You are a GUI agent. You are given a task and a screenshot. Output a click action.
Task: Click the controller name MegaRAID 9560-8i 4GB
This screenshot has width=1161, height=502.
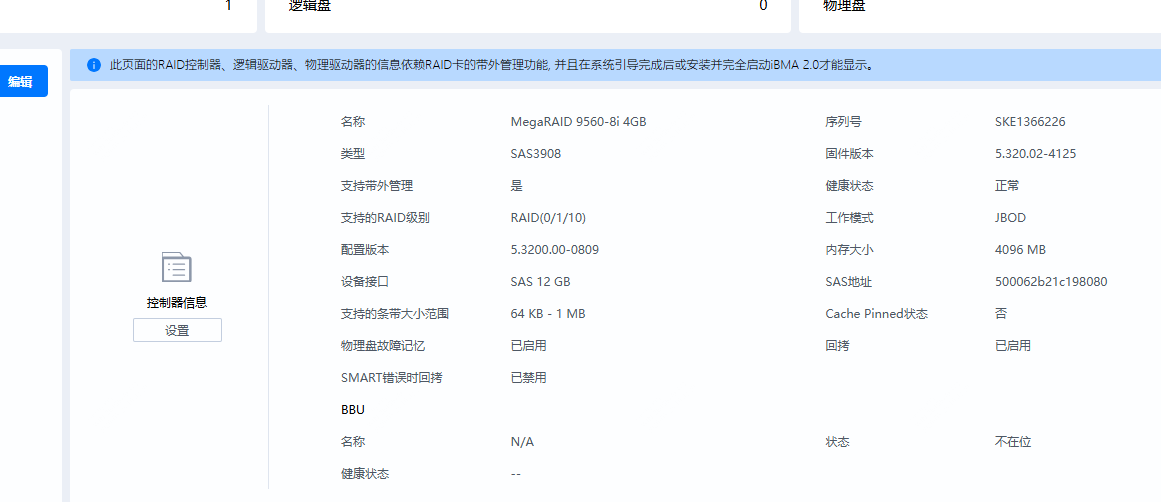pos(578,122)
